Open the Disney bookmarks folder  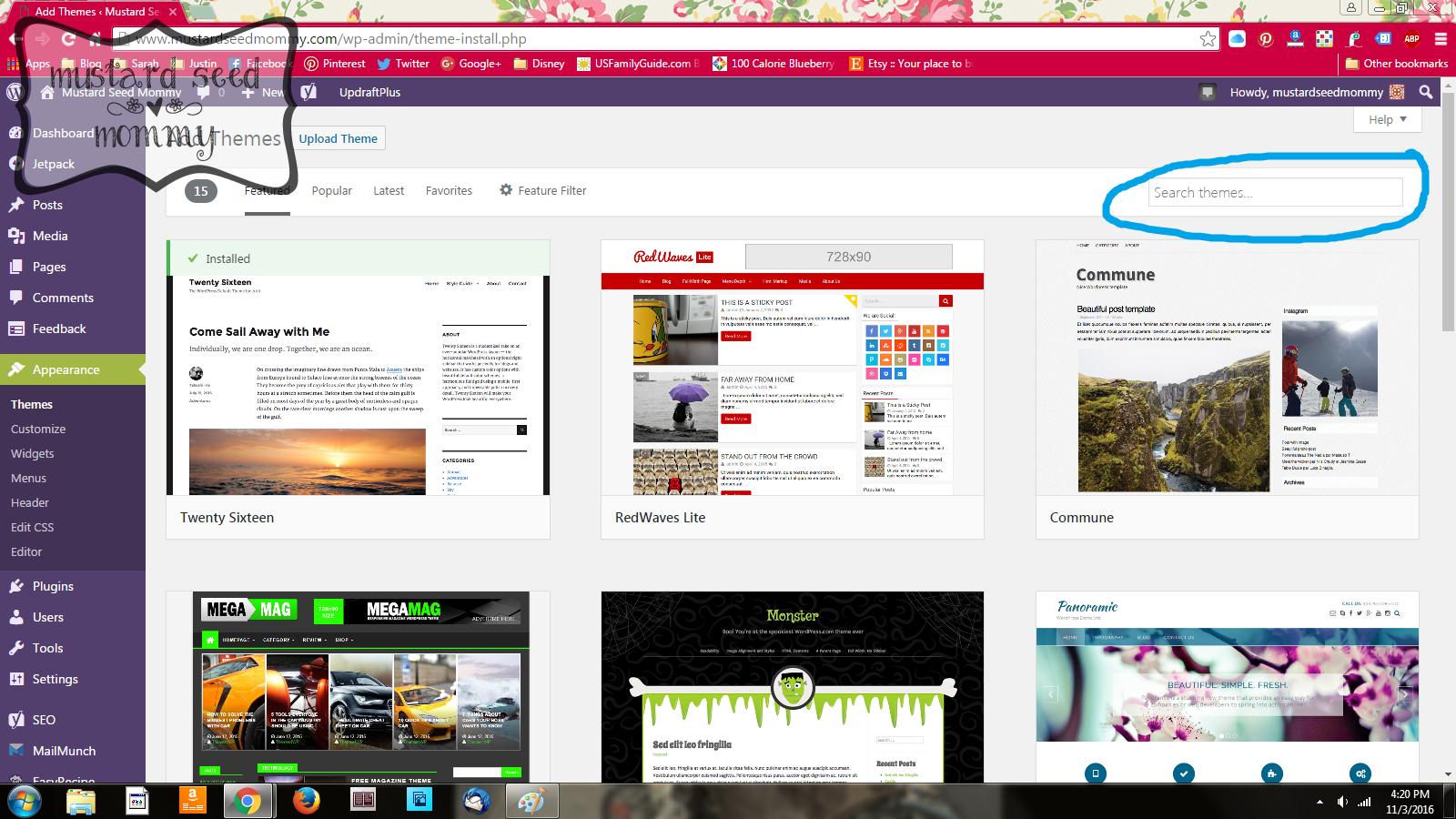pyautogui.click(x=539, y=64)
